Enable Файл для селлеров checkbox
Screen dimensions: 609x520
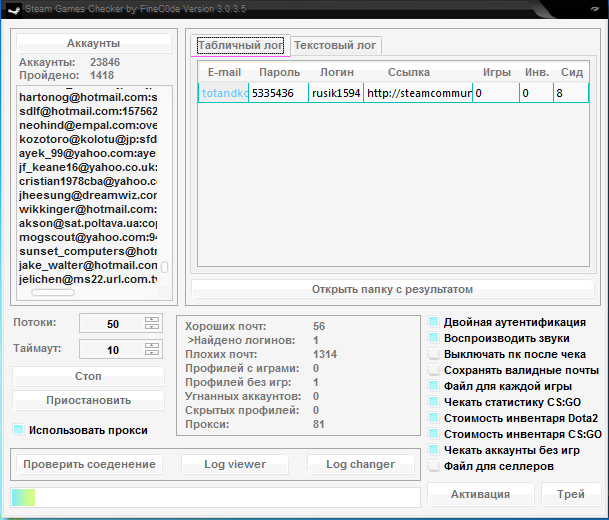(433, 466)
